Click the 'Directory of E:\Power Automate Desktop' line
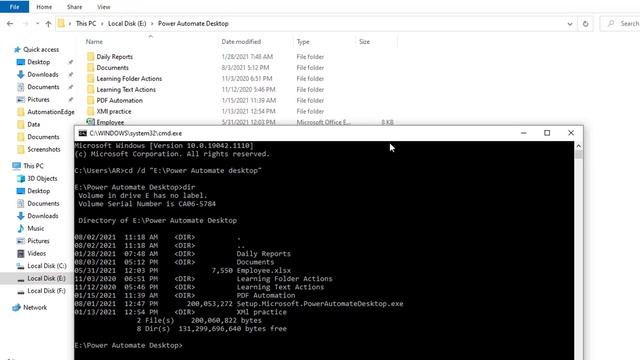The image size is (640, 360). (x=158, y=220)
